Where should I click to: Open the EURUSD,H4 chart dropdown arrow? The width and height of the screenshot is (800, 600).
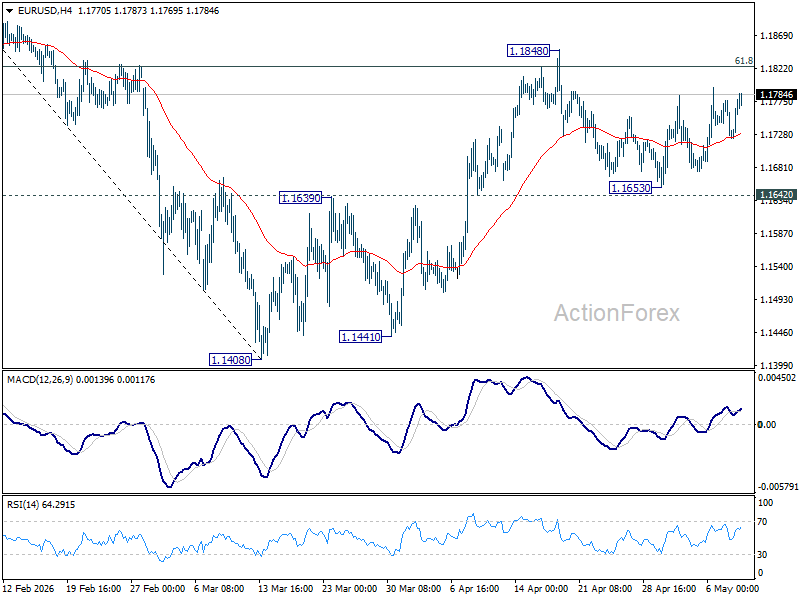[10, 11]
